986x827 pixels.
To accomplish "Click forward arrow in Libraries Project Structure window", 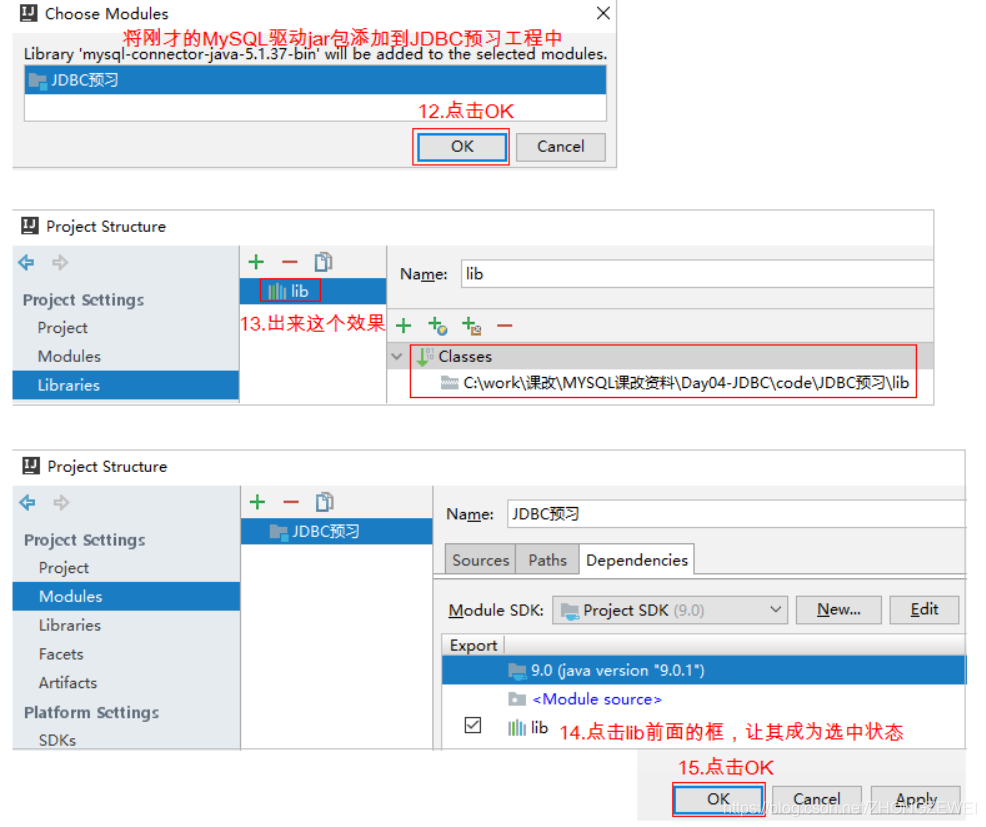I will (x=60, y=262).
